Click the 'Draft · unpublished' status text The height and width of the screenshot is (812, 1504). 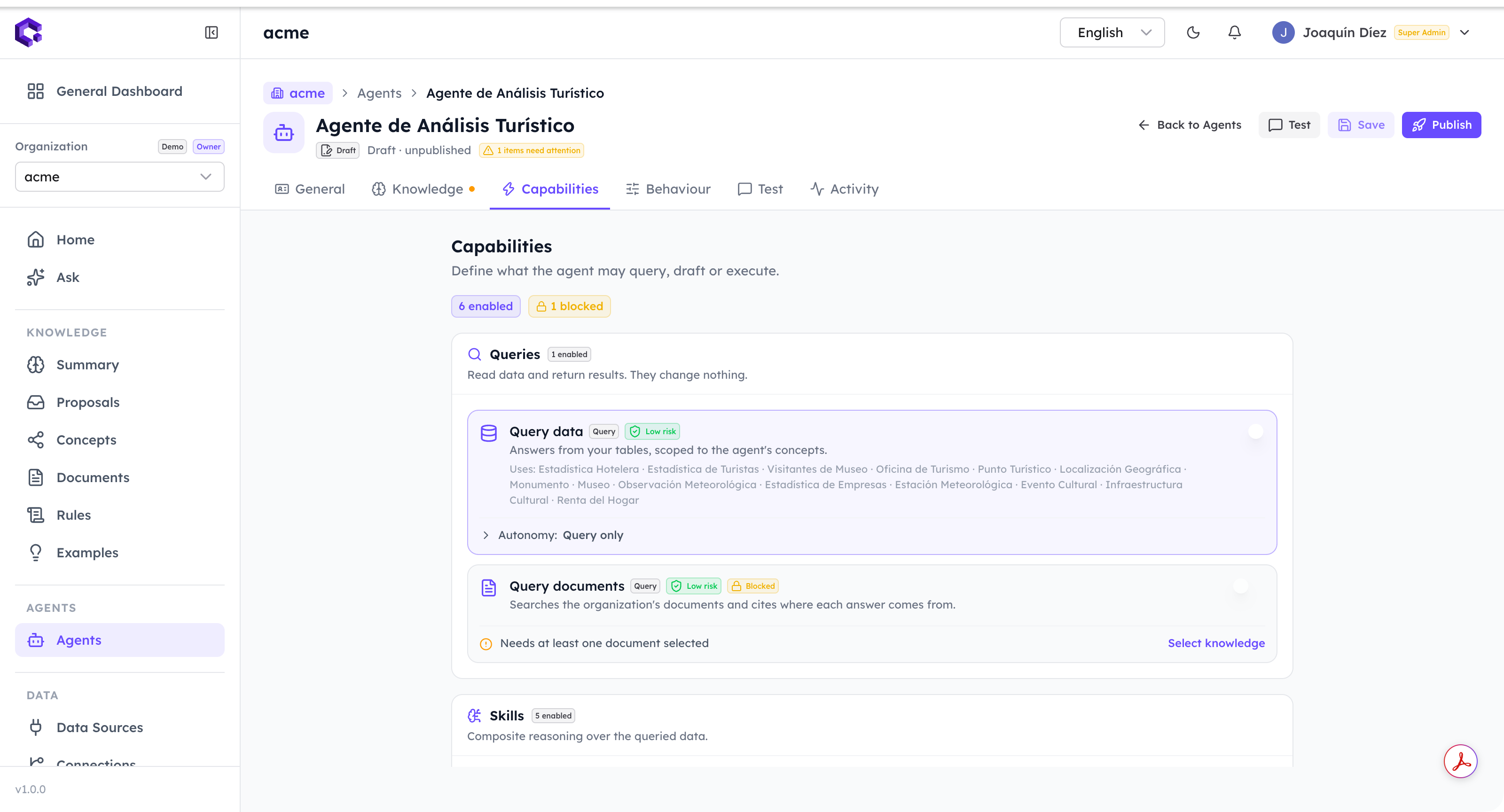(419, 151)
